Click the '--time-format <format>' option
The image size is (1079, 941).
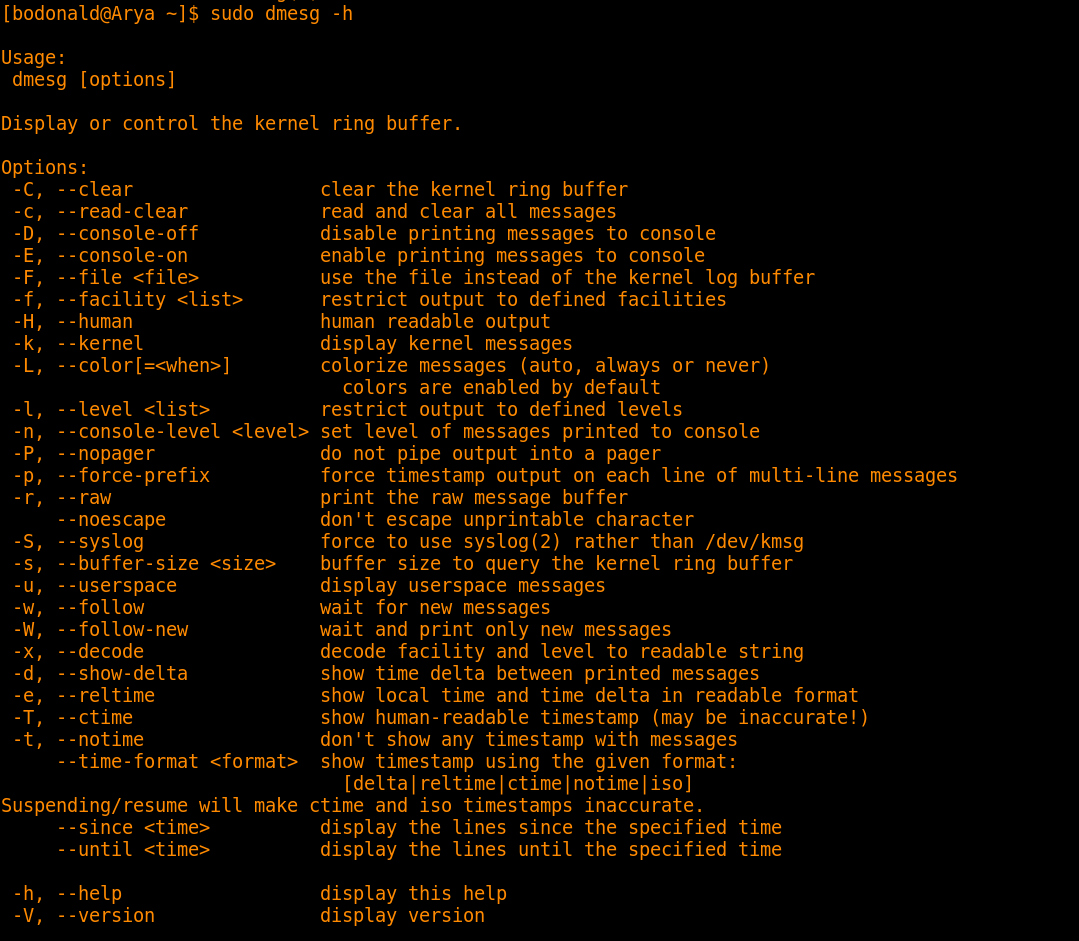point(178,762)
